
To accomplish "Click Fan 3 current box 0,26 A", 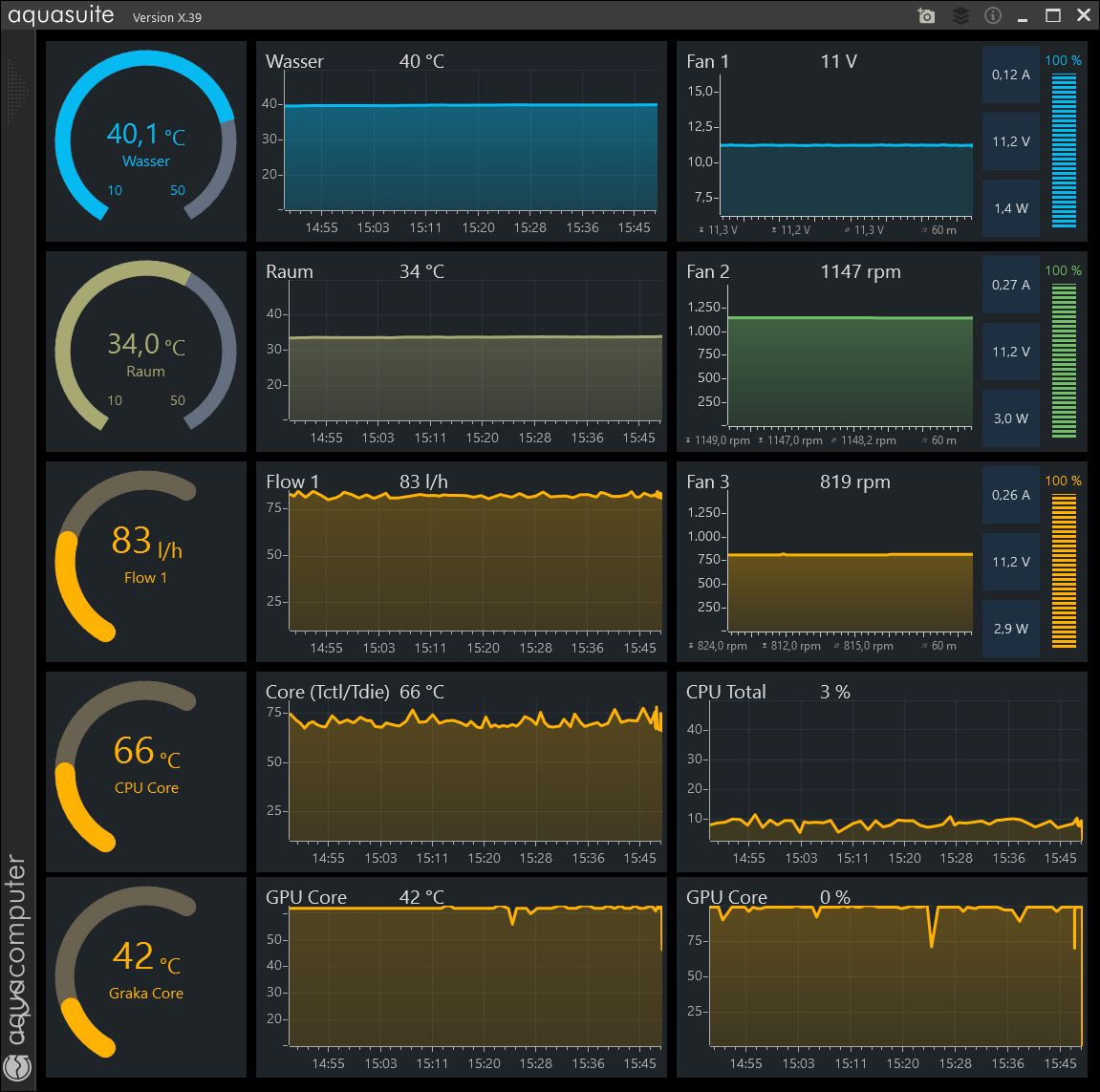I will [x=1011, y=495].
